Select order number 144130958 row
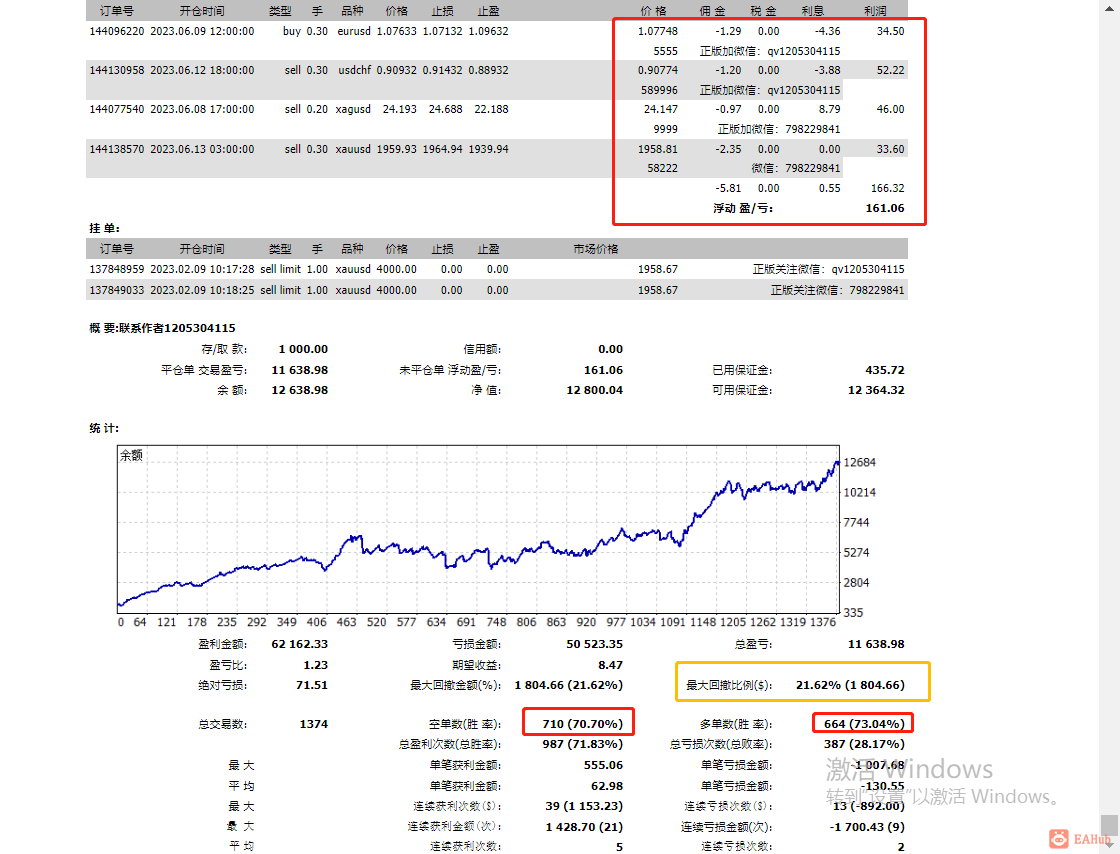 pyautogui.click(x=496, y=80)
